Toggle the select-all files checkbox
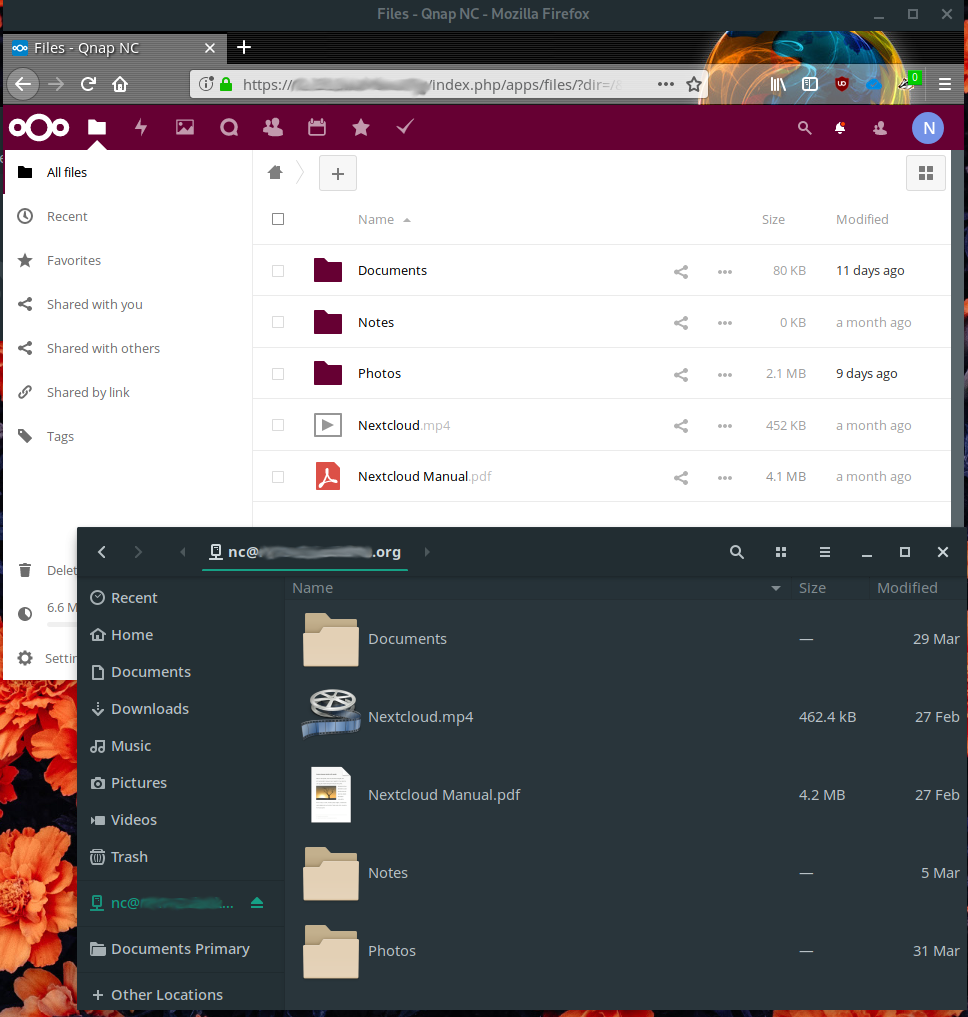The height and width of the screenshot is (1017, 968). [x=278, y=219]
